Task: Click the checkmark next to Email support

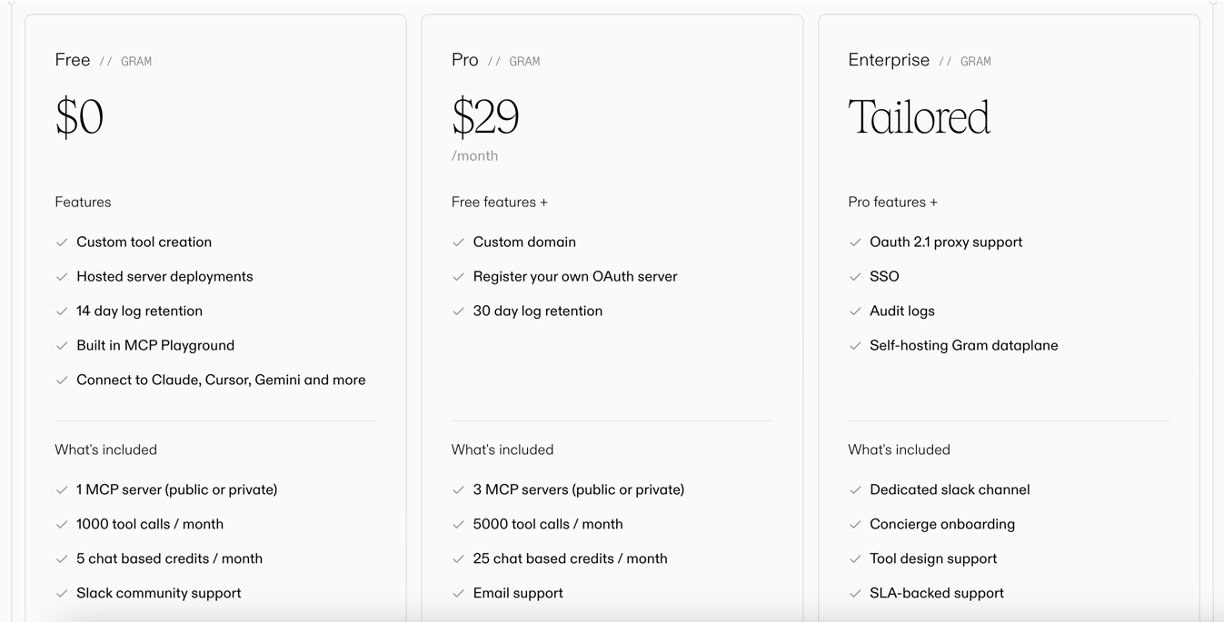Action: pos(459,593)
